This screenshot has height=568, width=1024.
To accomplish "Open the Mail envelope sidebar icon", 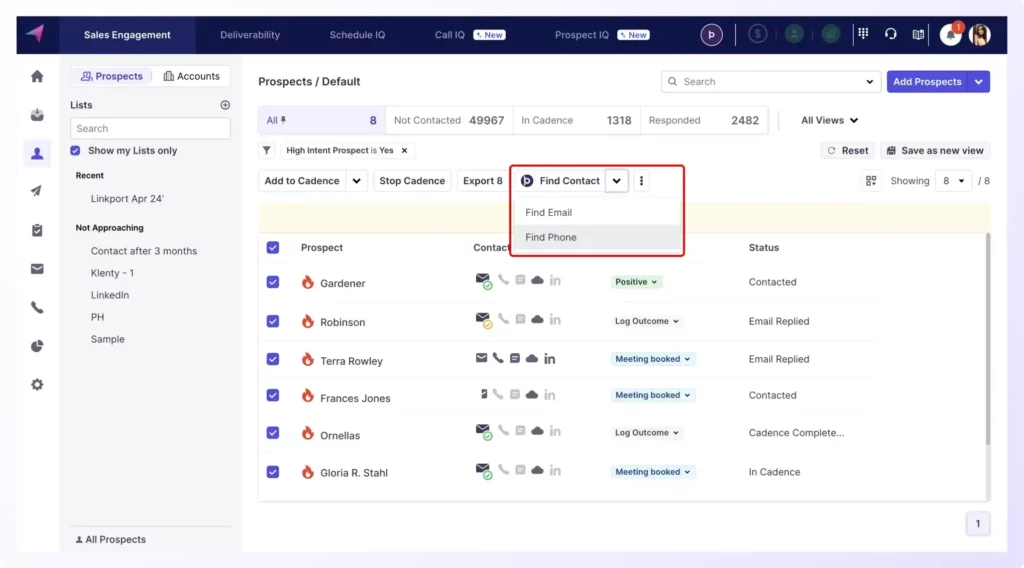I will [x=37, y=269].
